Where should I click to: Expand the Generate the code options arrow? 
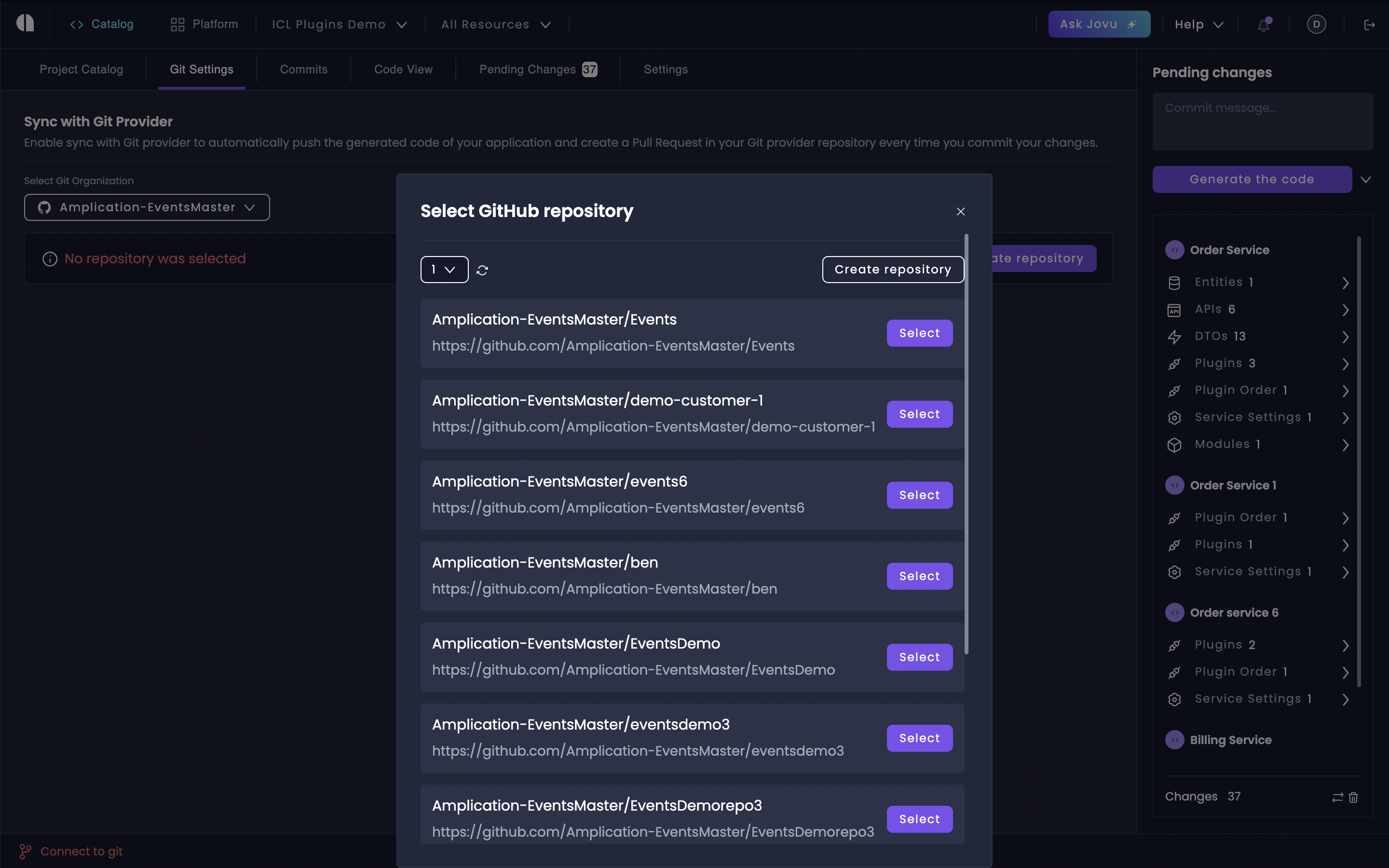coord(1366,180)
